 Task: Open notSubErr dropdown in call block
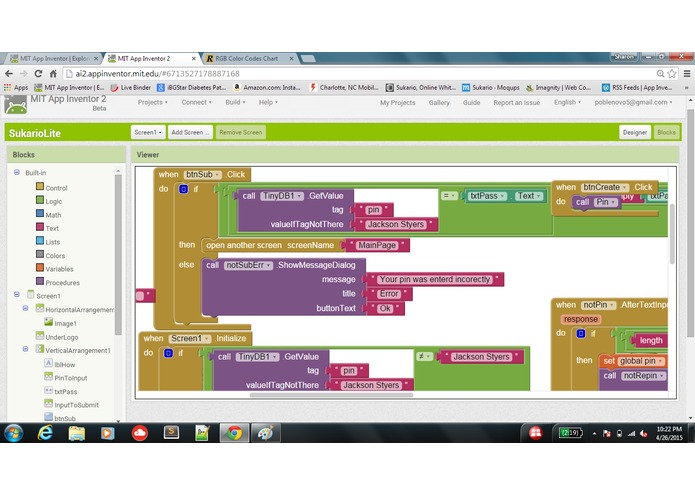coord(248,265)
